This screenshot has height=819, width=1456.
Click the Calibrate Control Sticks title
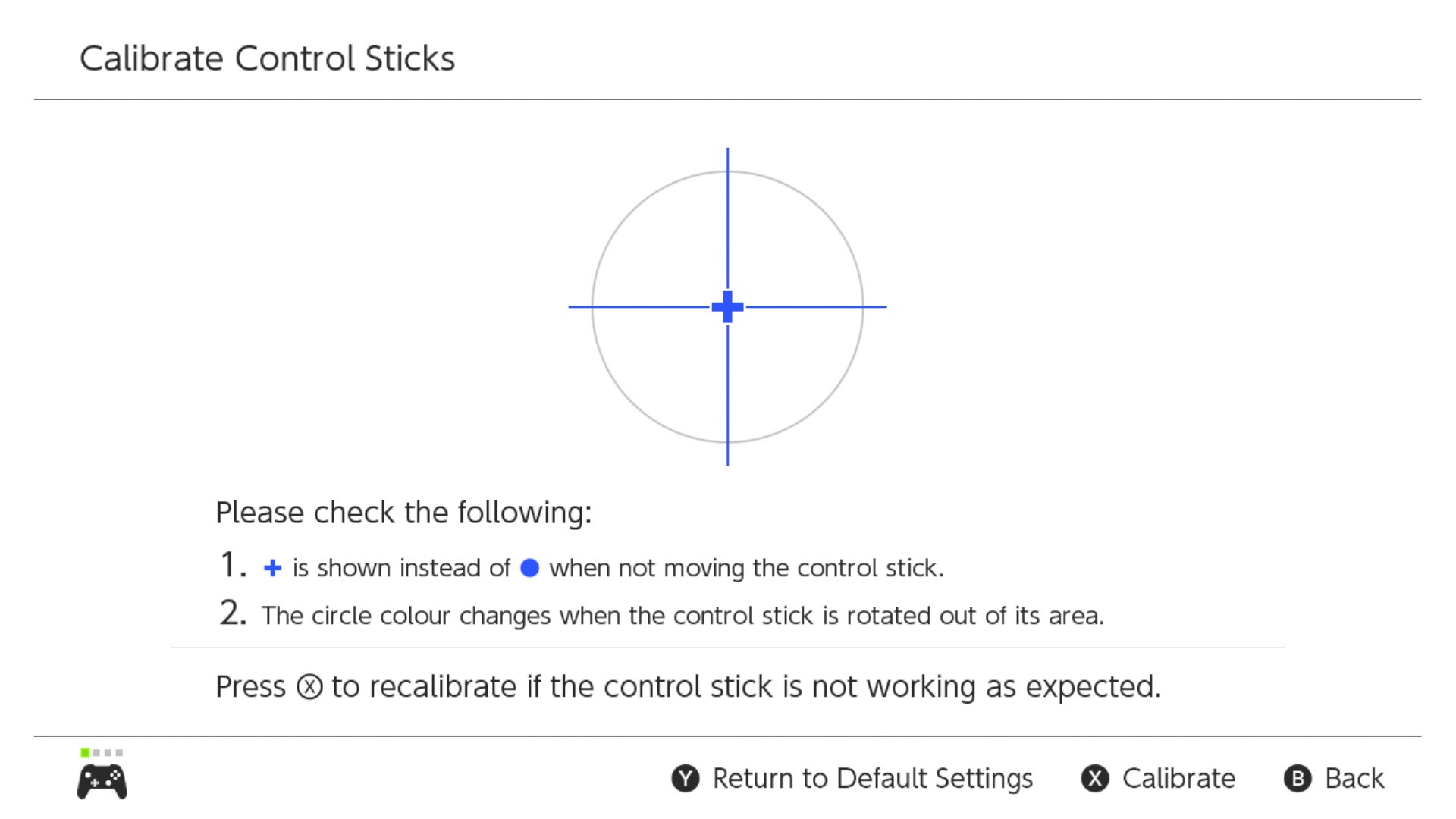267,58
